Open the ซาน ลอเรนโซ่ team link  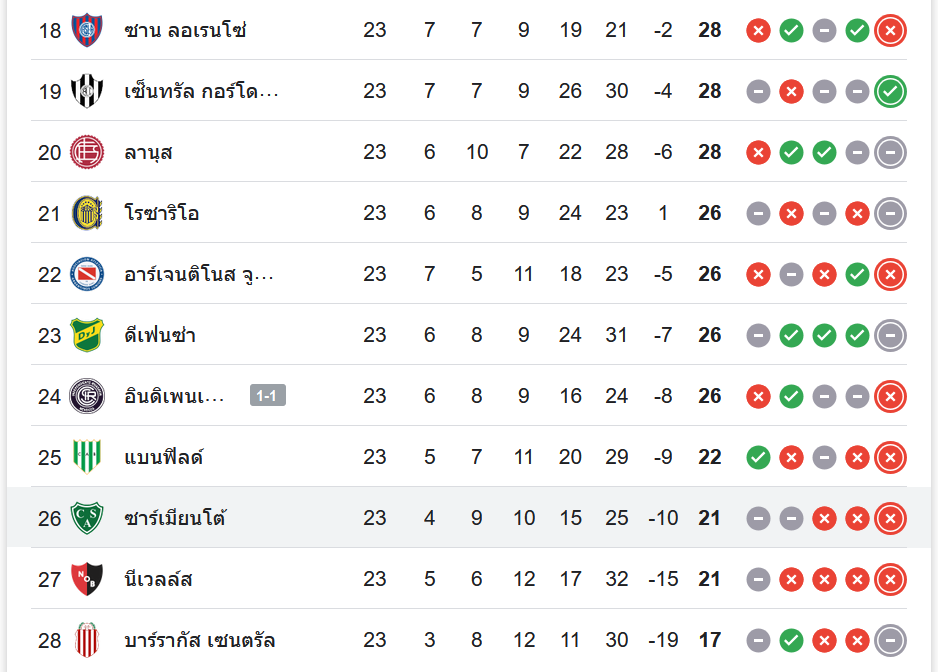point(185,30)
